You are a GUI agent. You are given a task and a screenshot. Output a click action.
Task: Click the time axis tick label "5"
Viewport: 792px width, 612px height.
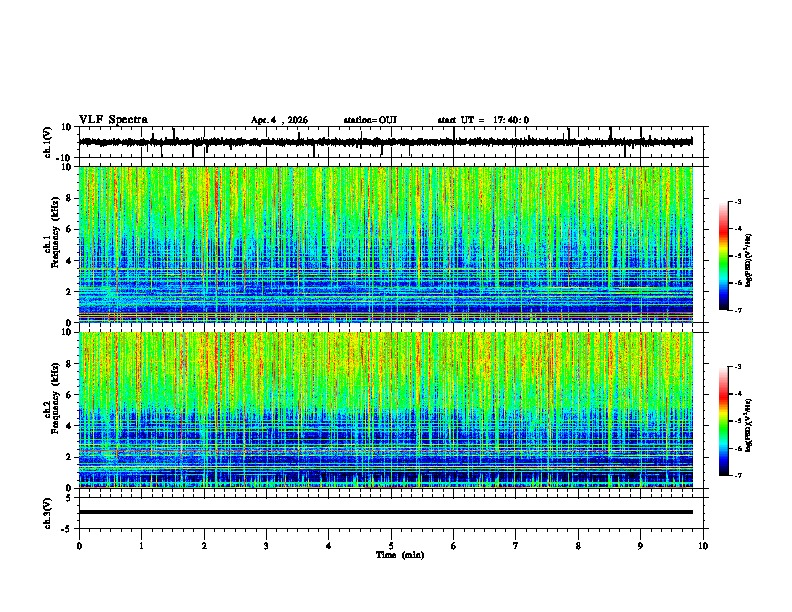pos(391,546)
